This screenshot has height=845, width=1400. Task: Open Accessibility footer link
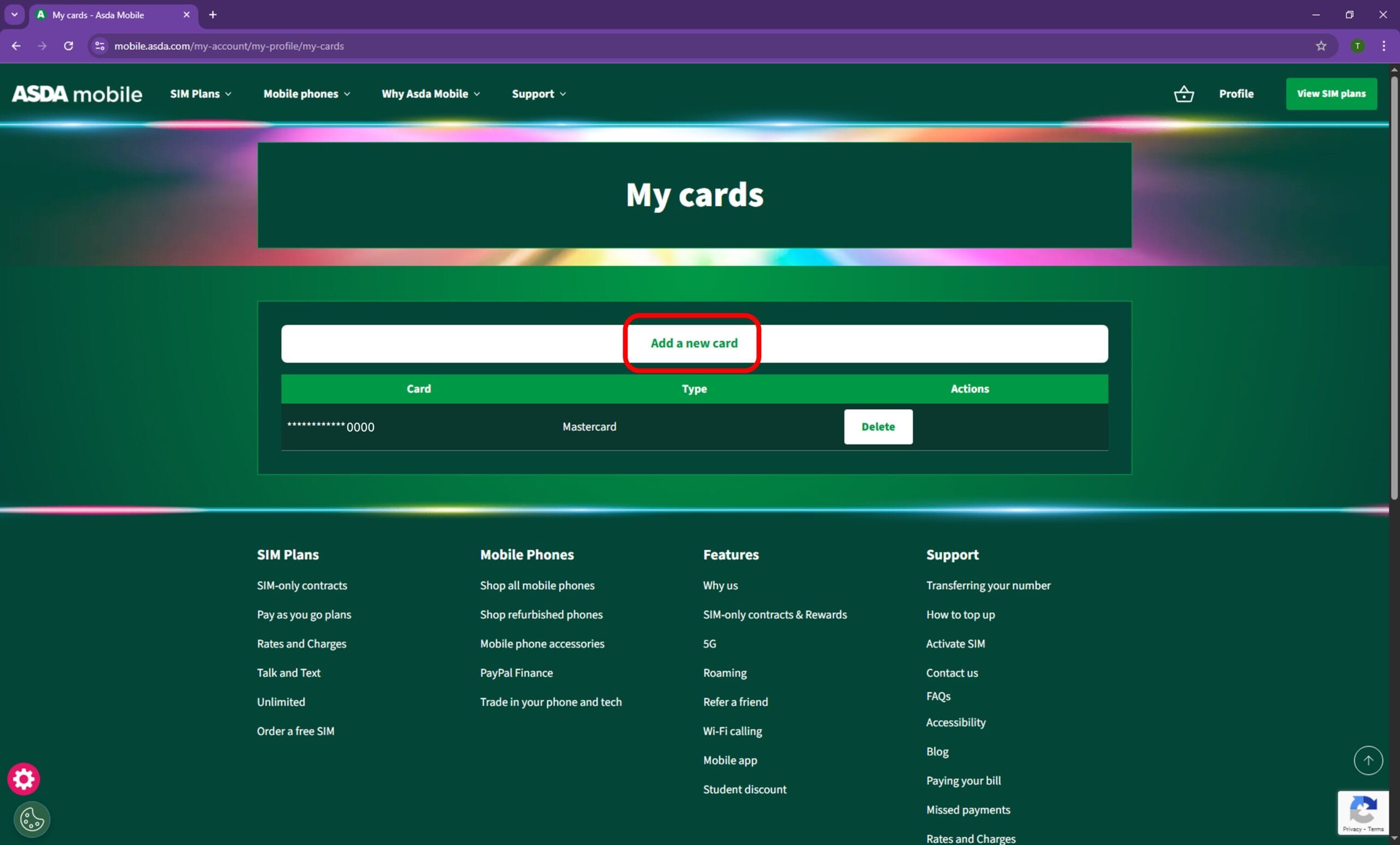pyautogui.click(x=956, y=723)
